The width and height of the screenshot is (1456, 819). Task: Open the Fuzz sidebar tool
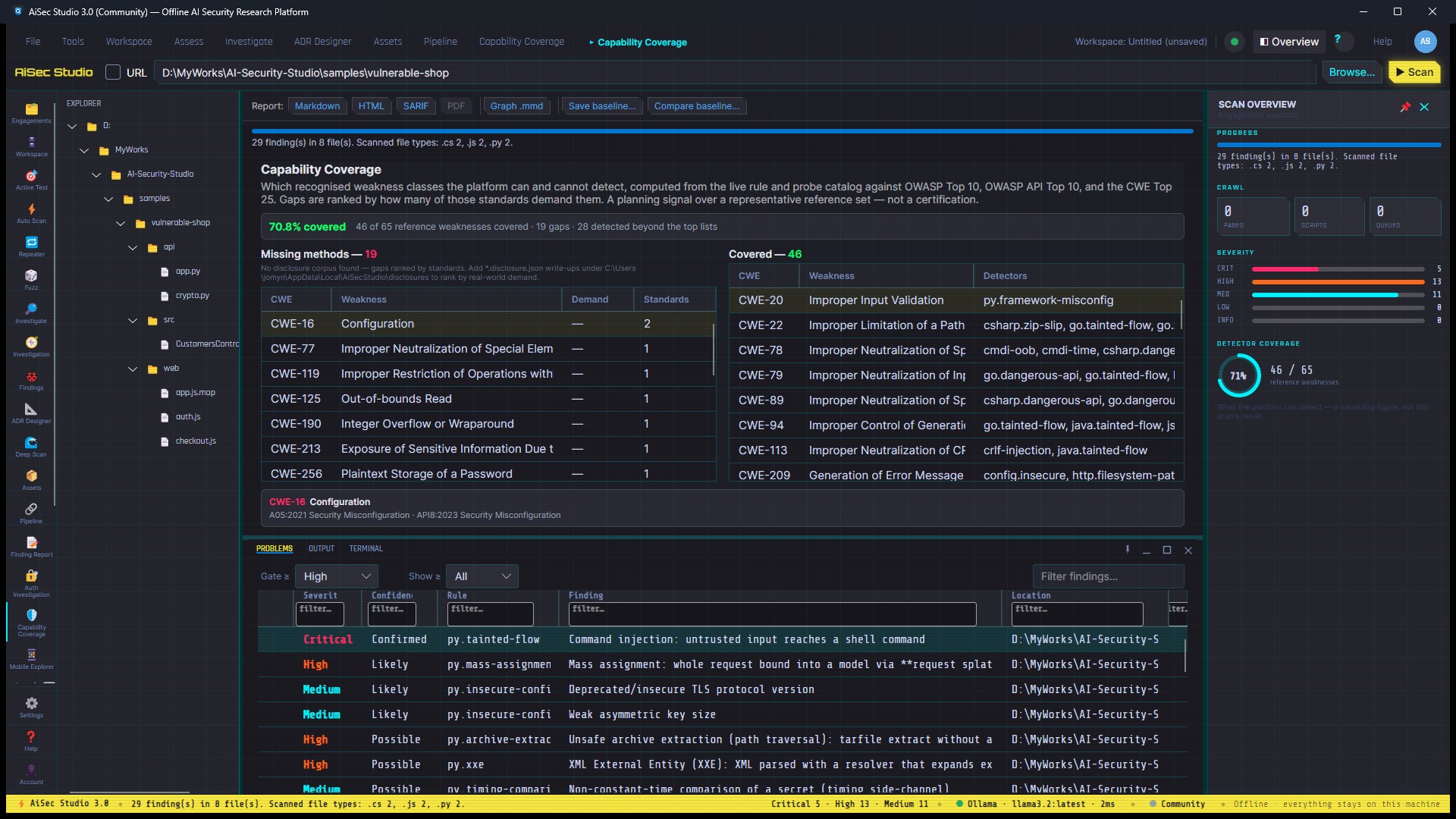31,280
